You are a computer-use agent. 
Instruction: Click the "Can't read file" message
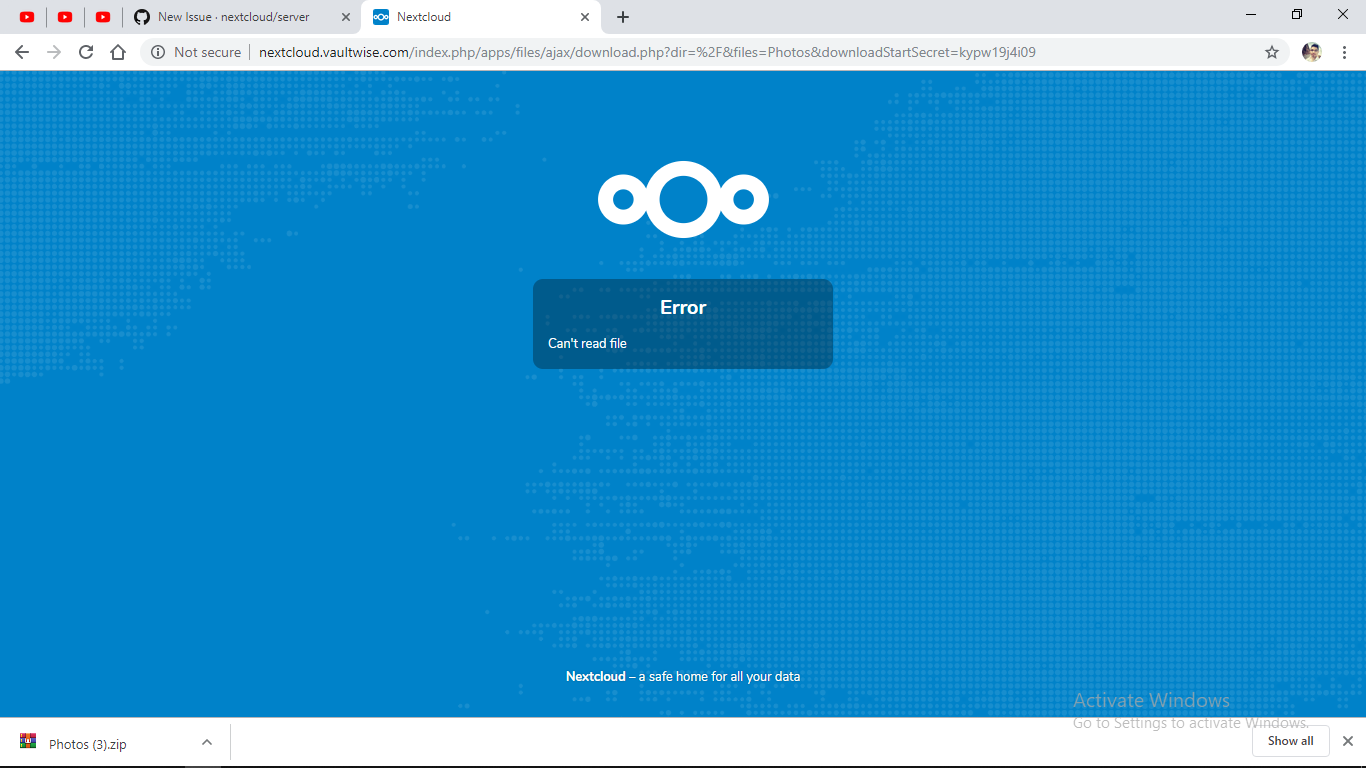click(x=587, y=343)
